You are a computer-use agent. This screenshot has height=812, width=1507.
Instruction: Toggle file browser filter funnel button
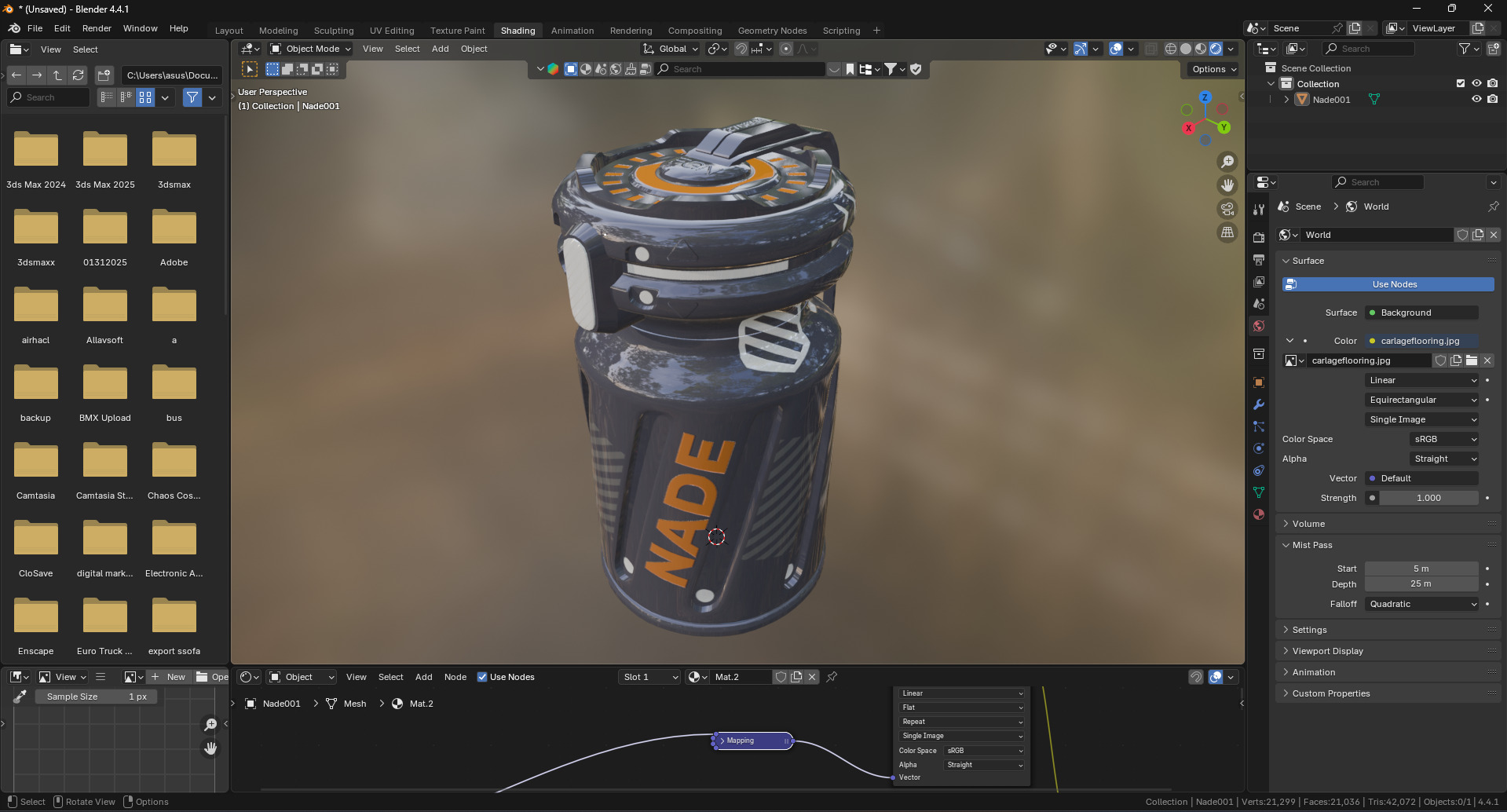[192, 97]
